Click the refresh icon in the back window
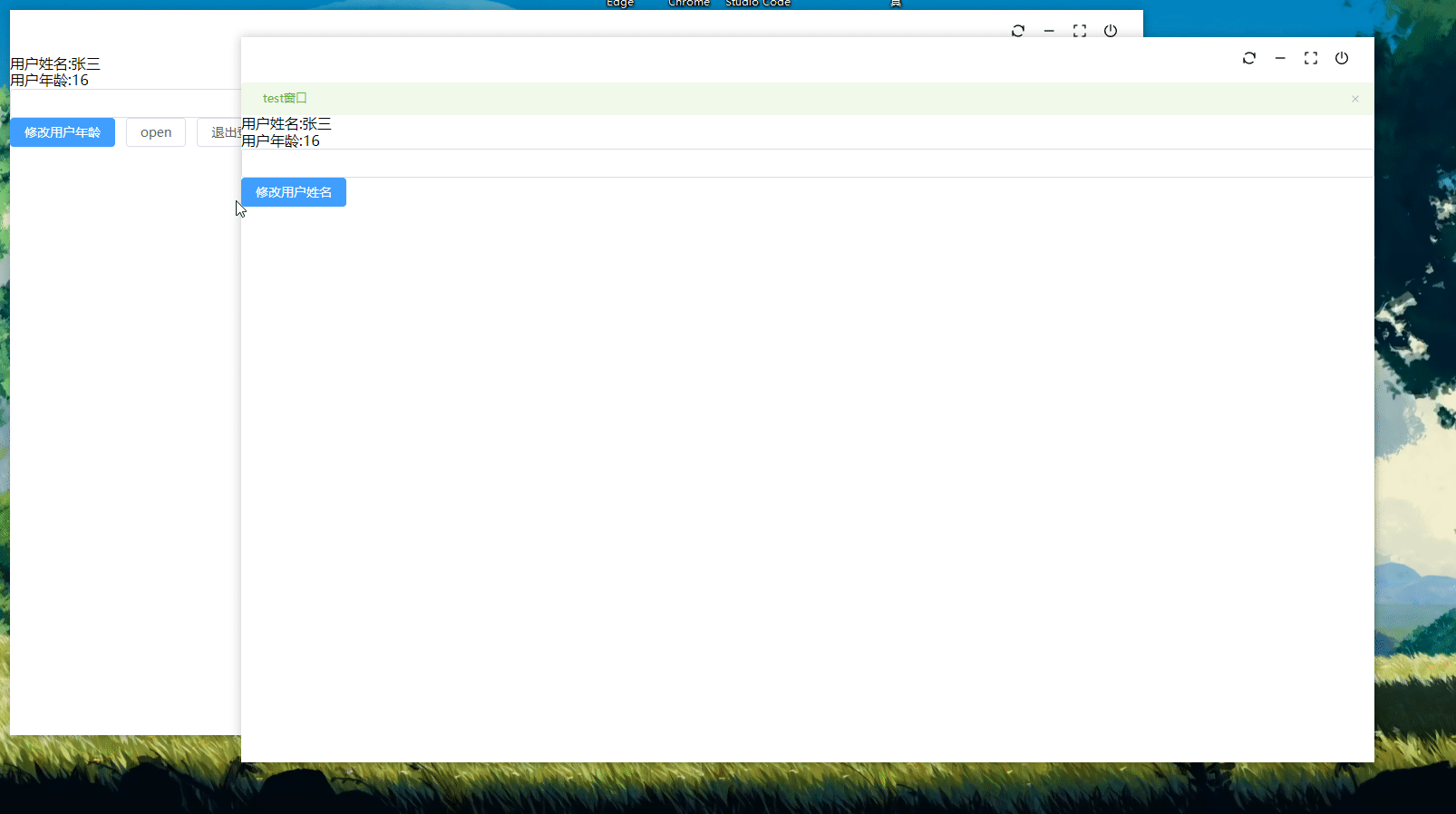Screen dimensions: 1456x814 [x=1018, y=31]
